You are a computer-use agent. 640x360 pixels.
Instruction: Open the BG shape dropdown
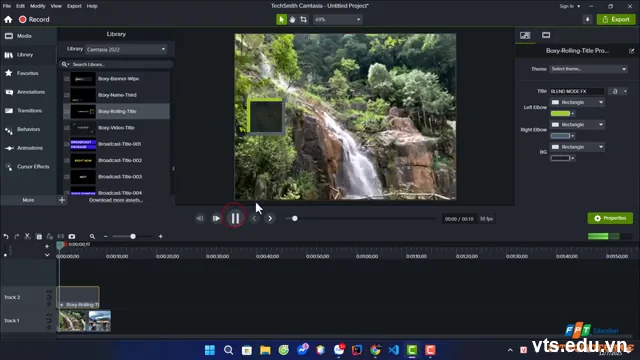coord(577,147)
